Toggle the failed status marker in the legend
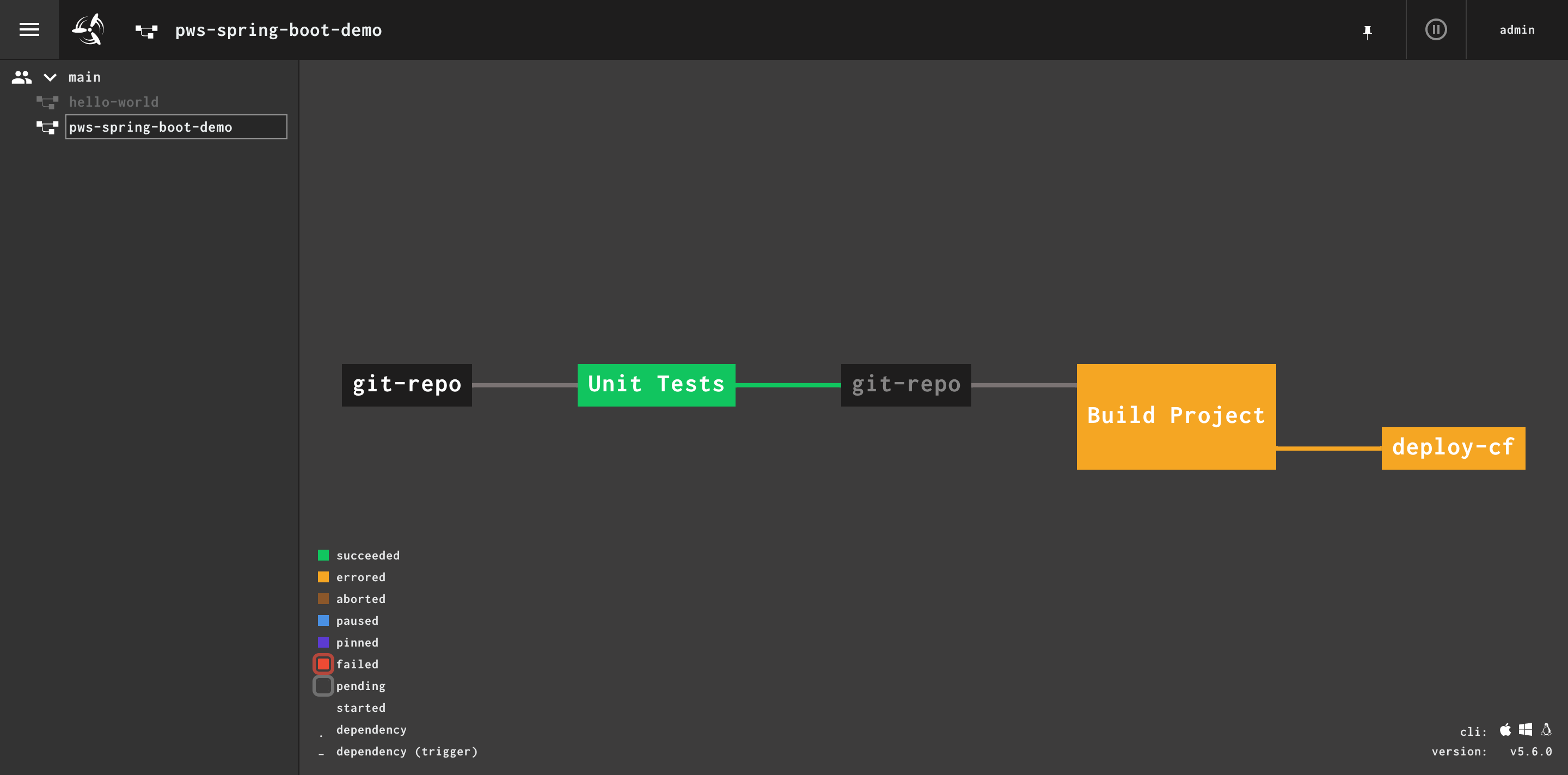 pos(323,663)
